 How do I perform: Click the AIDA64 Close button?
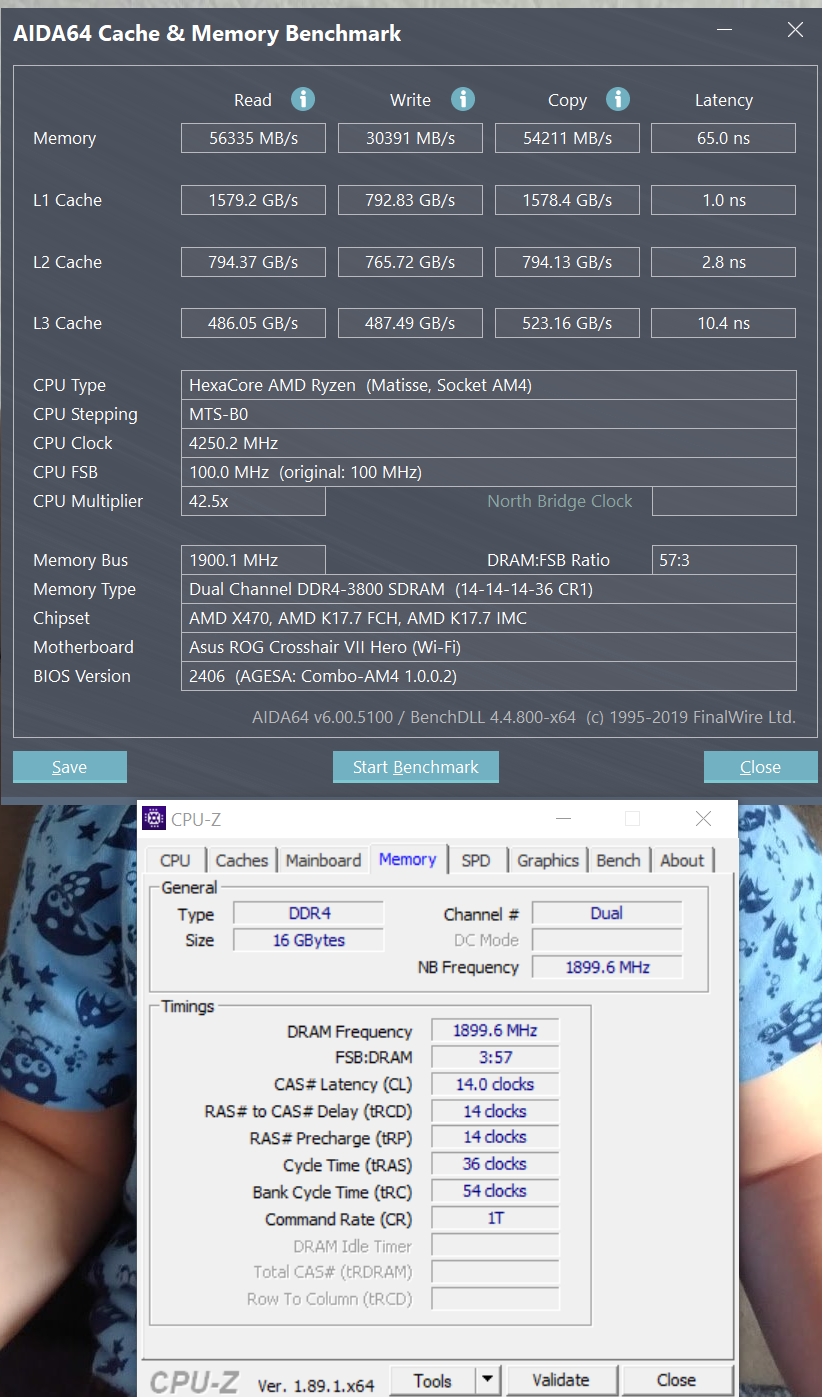point(760,767)
